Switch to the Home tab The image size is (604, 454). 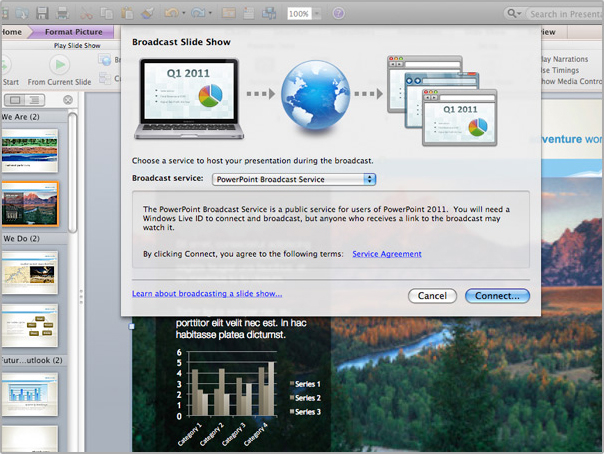point(12,32)
